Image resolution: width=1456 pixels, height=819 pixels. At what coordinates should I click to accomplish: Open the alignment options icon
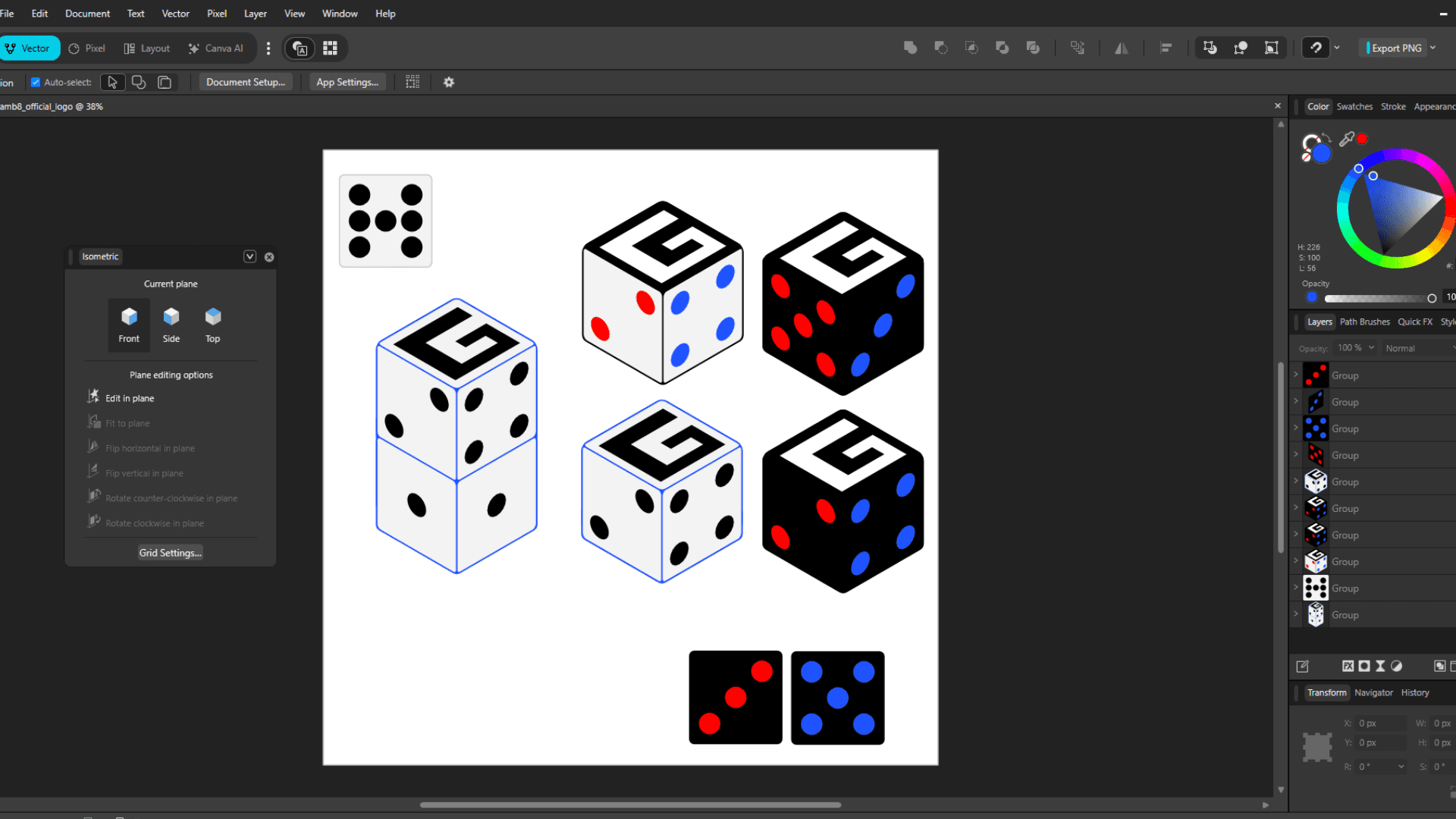tap(1166, 48)
